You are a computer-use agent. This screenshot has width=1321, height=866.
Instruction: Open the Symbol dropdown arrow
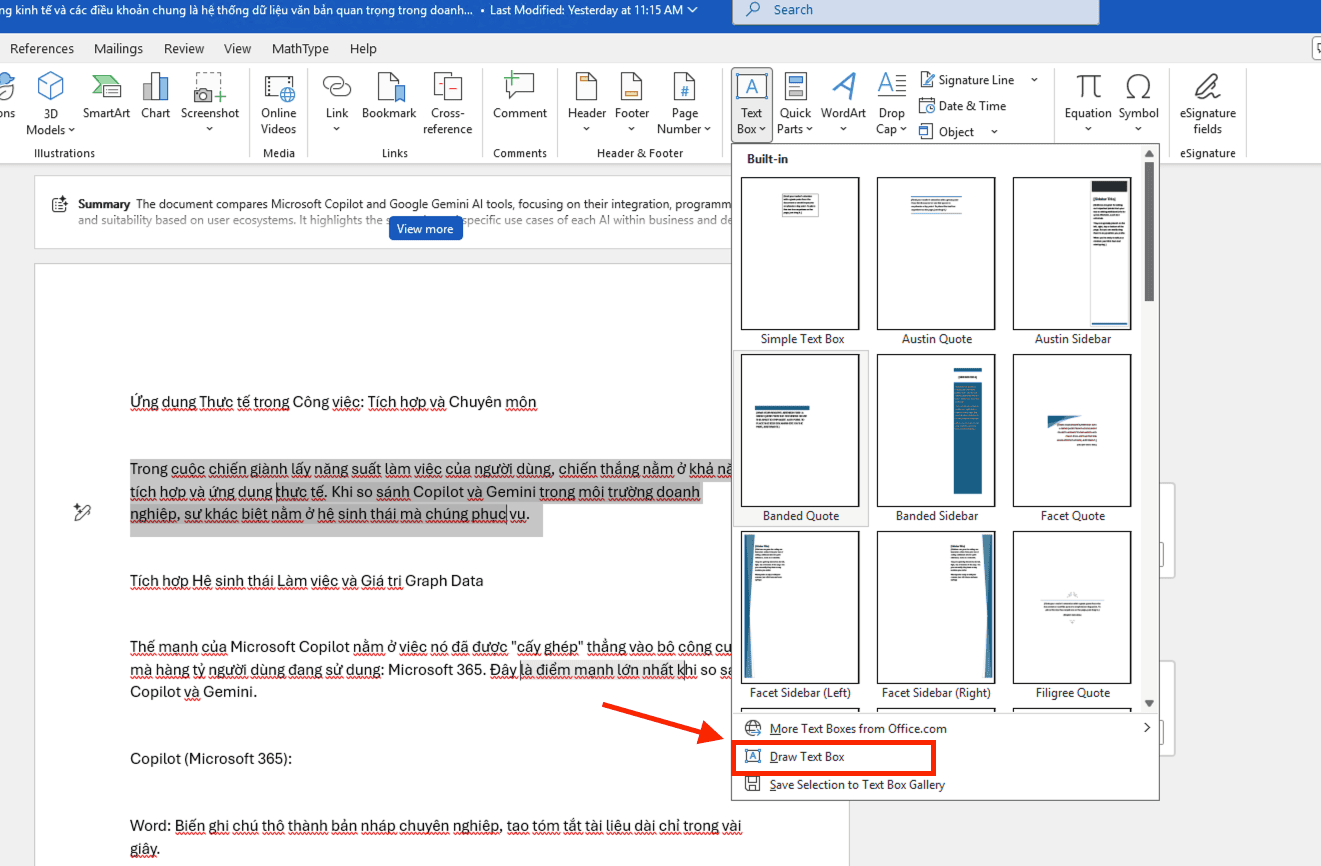1139,130
